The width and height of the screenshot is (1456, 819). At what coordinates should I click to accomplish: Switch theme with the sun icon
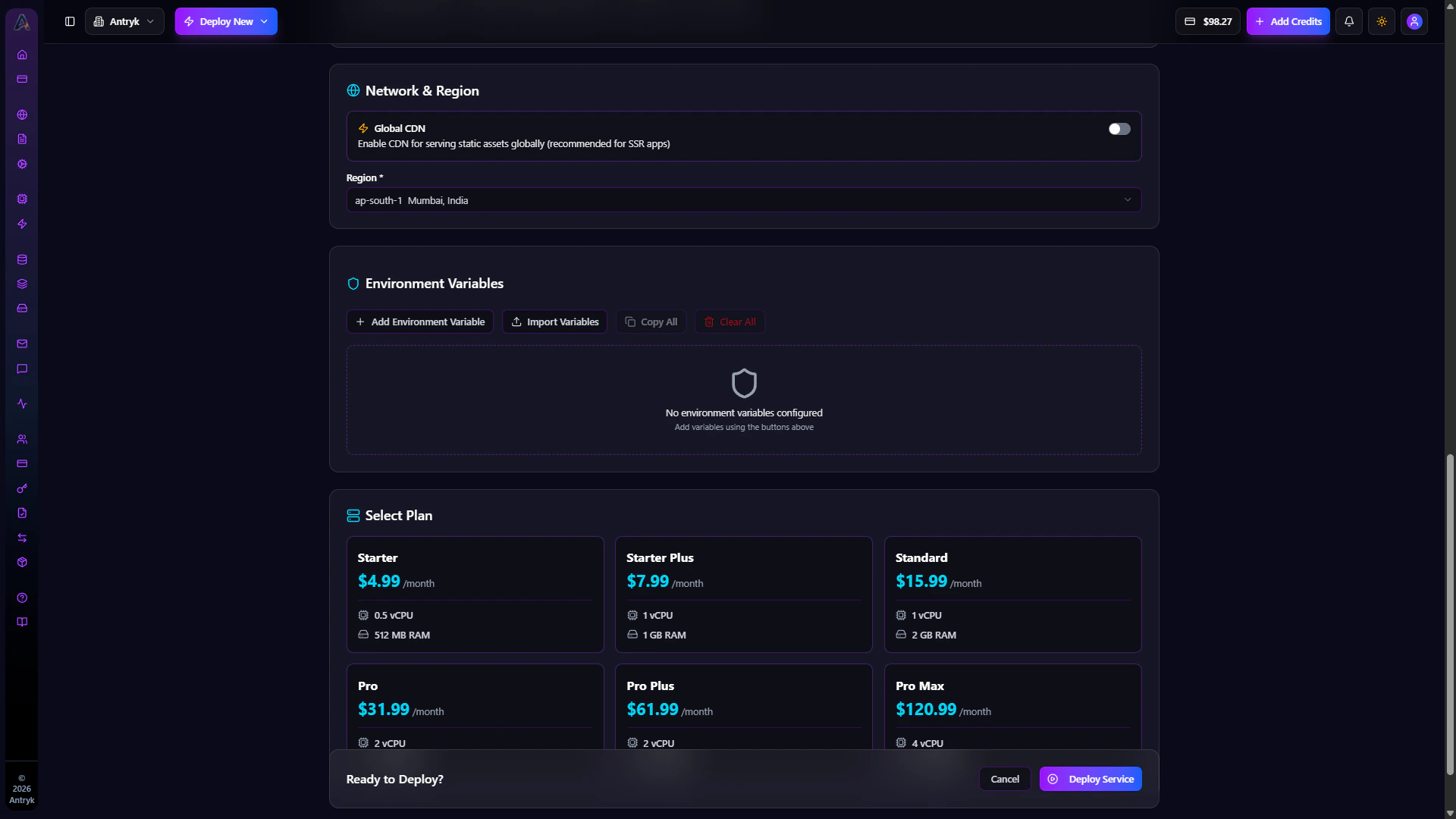point(1382,21)
